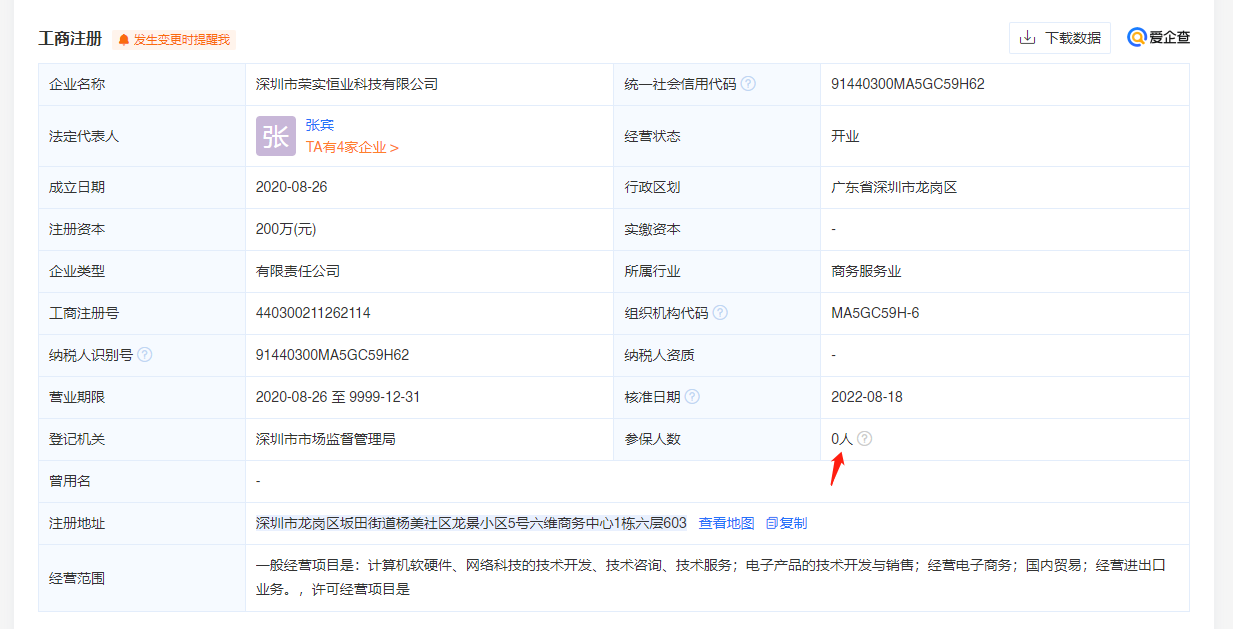Click the 下载数据 button
Image resolution: width=1233 pixels, height=629 pixels.
[1059, 38]
